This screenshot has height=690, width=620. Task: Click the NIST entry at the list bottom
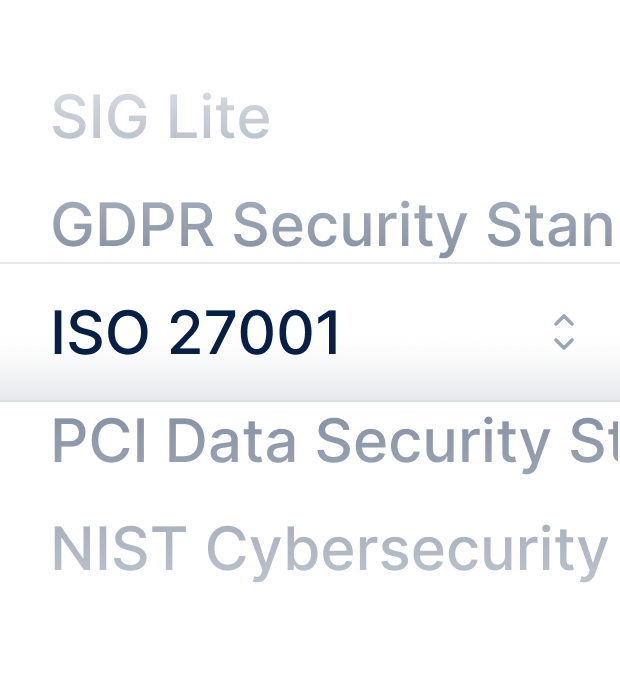(329, 548)
